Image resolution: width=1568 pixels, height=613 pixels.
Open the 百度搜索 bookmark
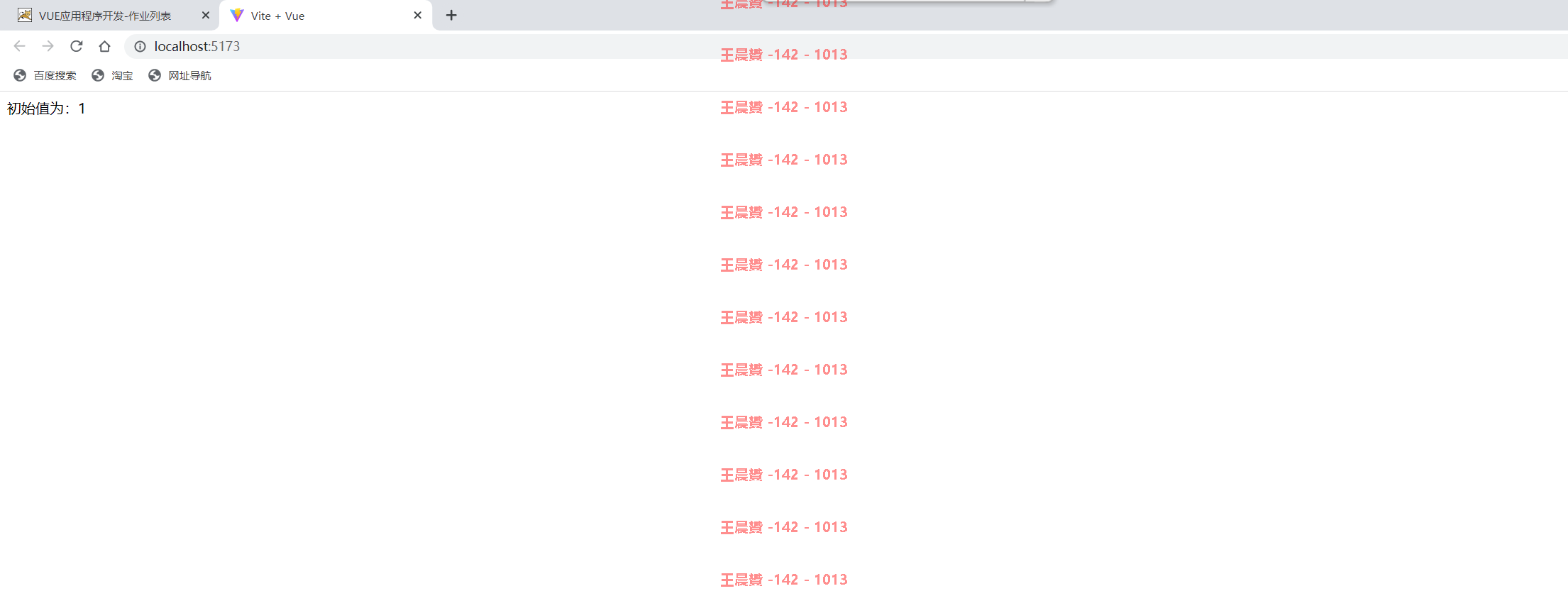(45, 75)
